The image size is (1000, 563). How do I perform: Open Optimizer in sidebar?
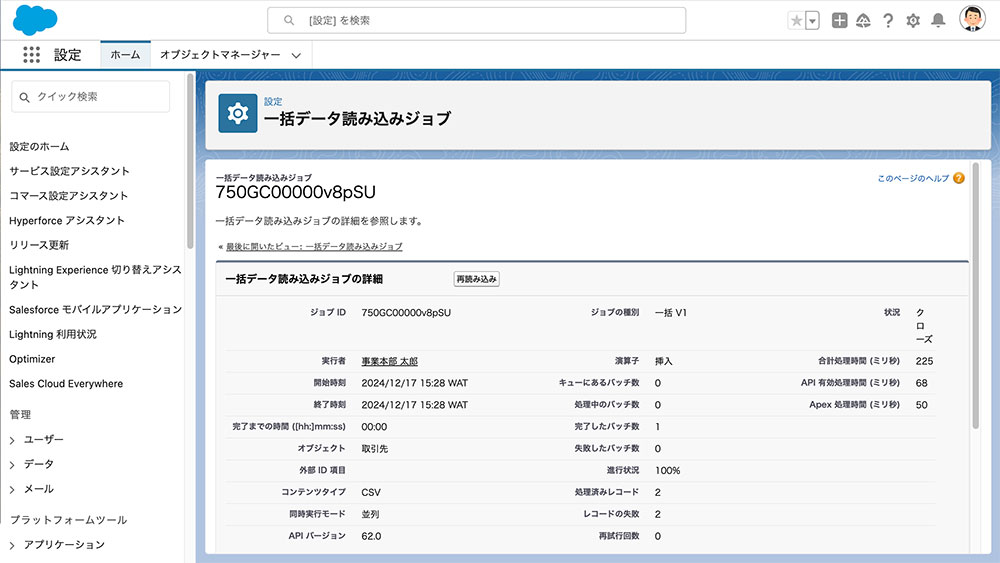pos(32,359)
